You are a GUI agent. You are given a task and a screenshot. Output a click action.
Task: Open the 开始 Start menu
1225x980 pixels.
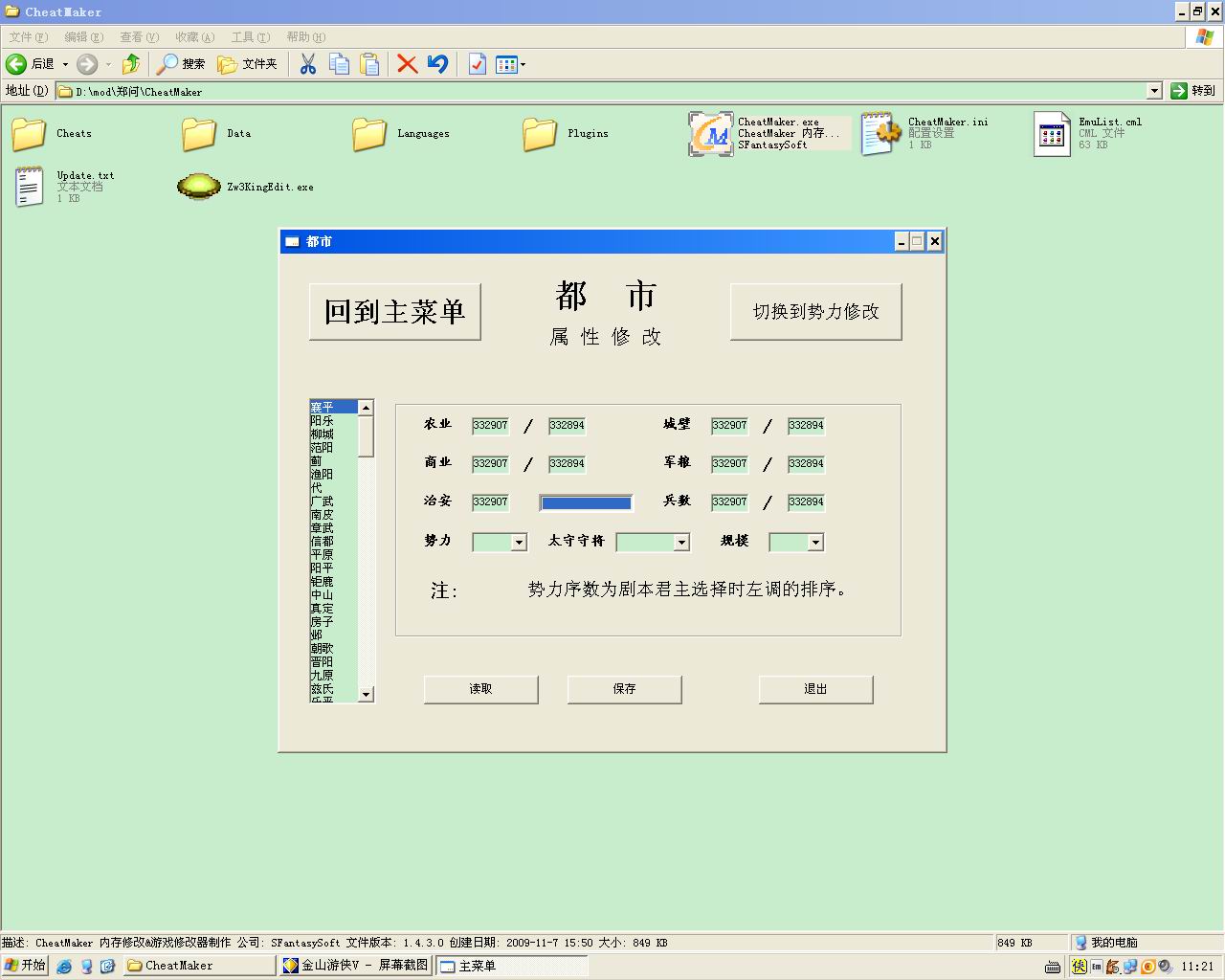(25, 966)
